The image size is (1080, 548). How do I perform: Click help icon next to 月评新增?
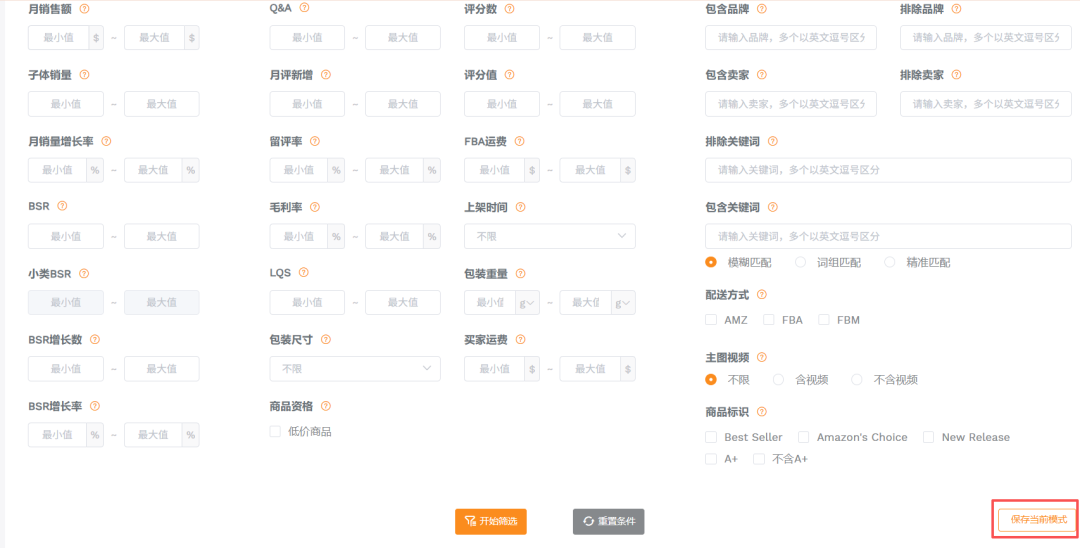coord(326,74)
